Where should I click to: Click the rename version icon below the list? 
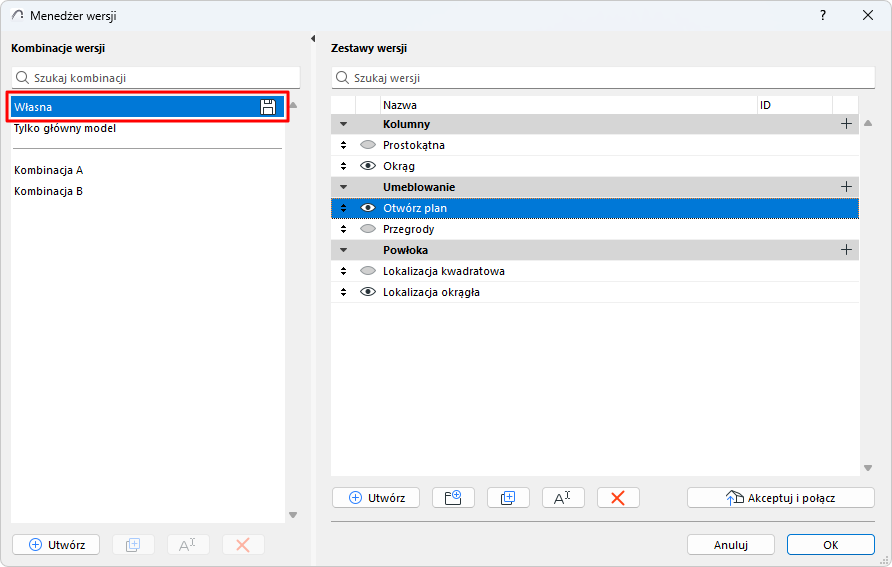pyautogui.click(x=563, y=498)
